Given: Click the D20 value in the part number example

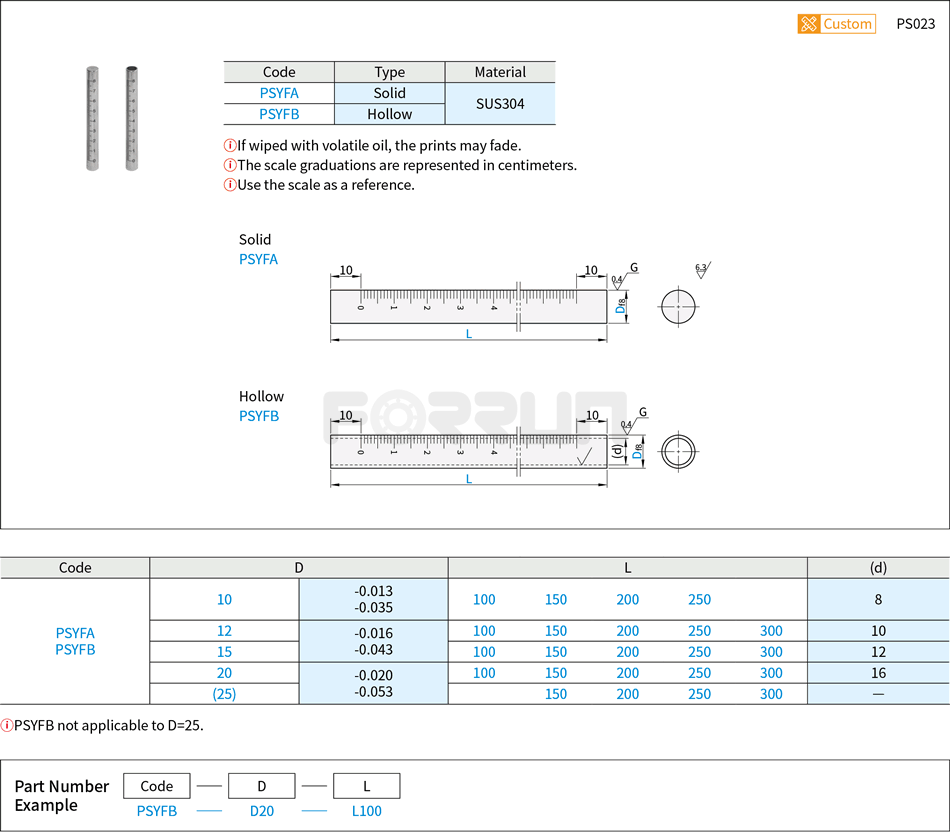Looking at the screenshot, I should pos(262,811).
